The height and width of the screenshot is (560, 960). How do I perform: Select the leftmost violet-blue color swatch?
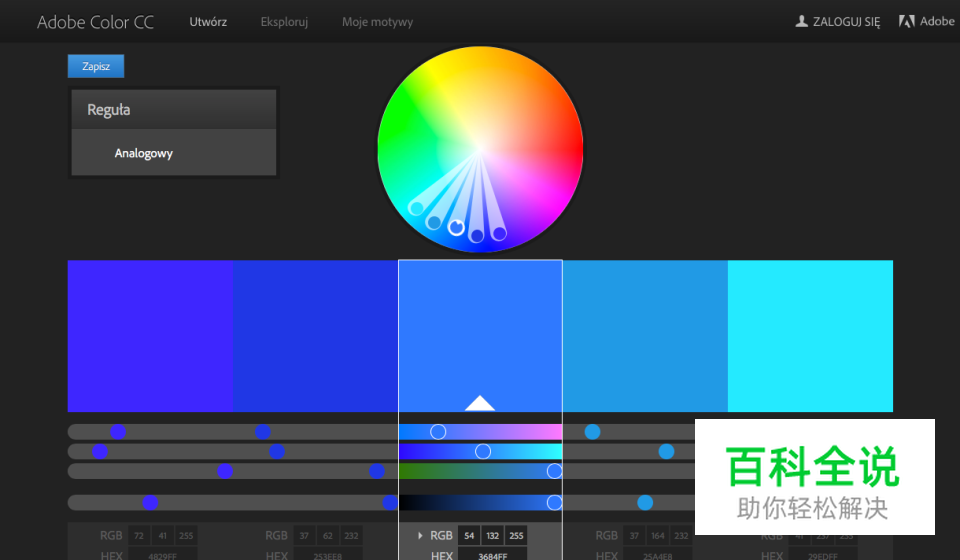point(150,335)
